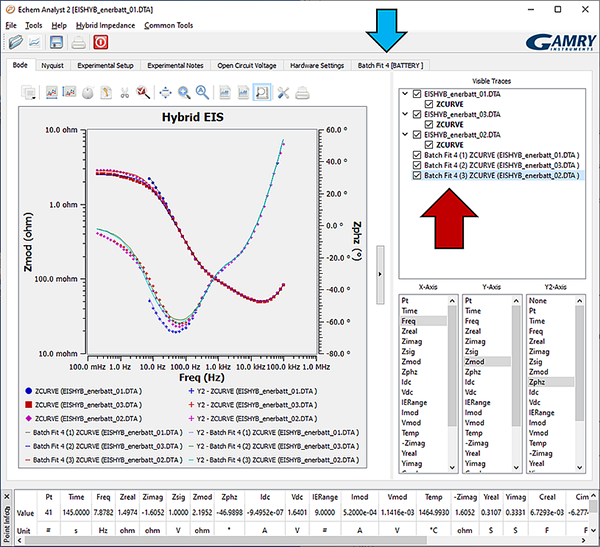600x547 pixels.
Task: Switch to the Batch Fit 4 [BATTERY] tab
Action: pyautogui.click(x=390, y=65)
